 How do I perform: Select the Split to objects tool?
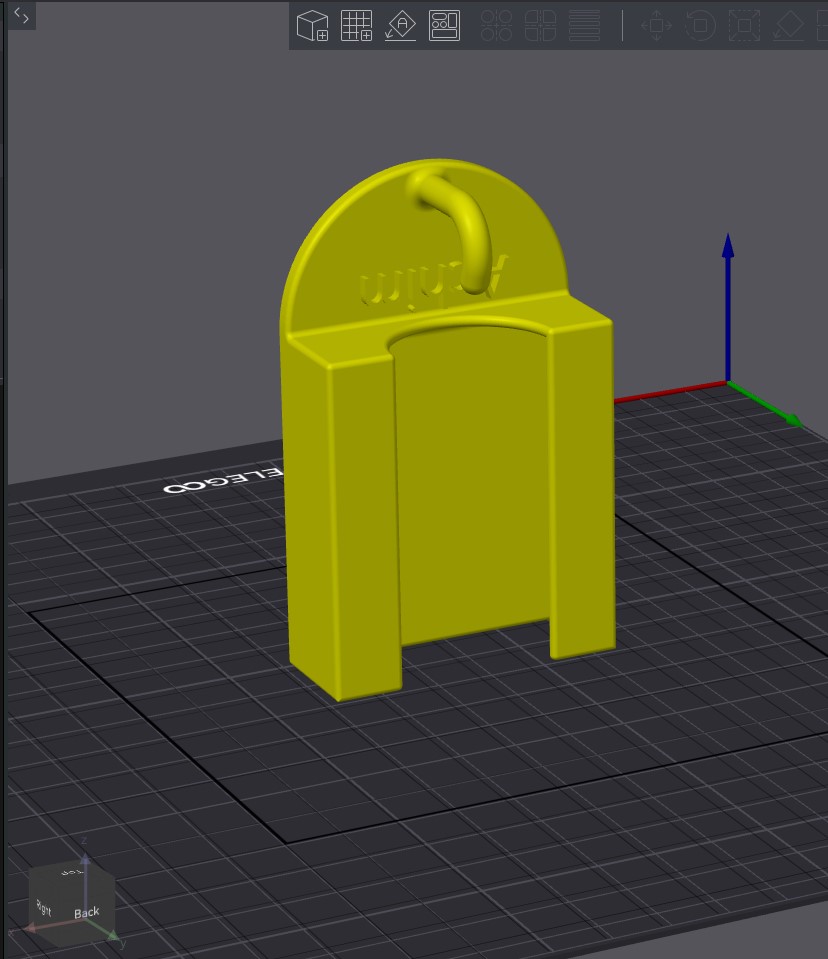click(496, 26)
